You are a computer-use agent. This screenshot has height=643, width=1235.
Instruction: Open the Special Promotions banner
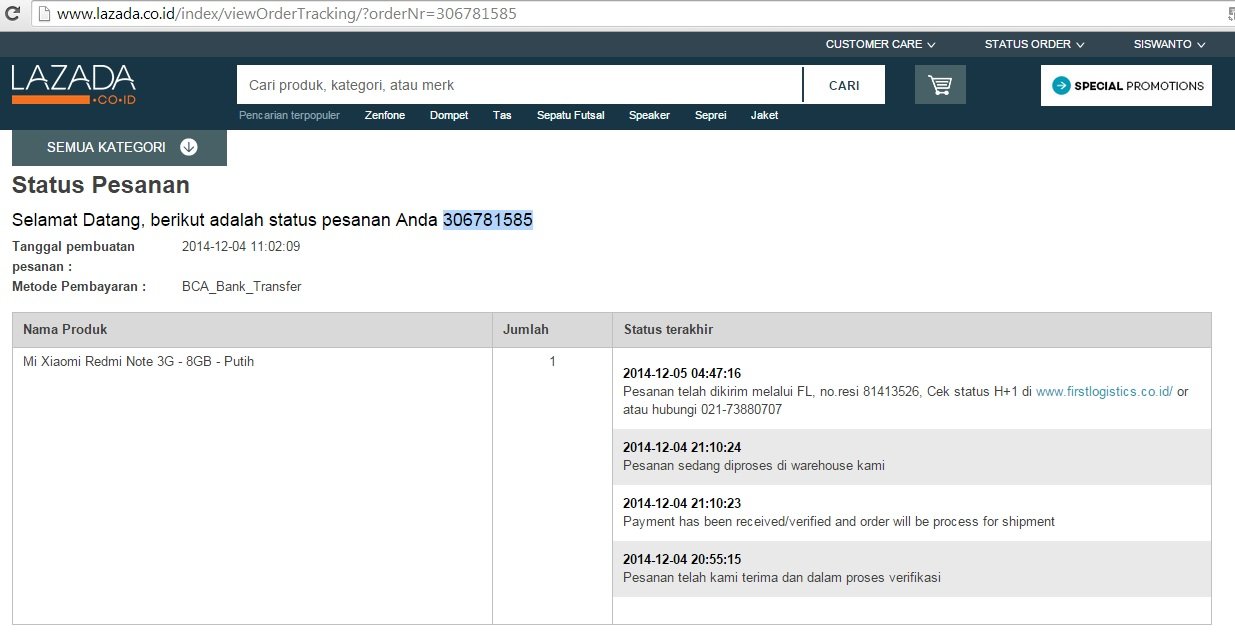(x=1126, y=86)
